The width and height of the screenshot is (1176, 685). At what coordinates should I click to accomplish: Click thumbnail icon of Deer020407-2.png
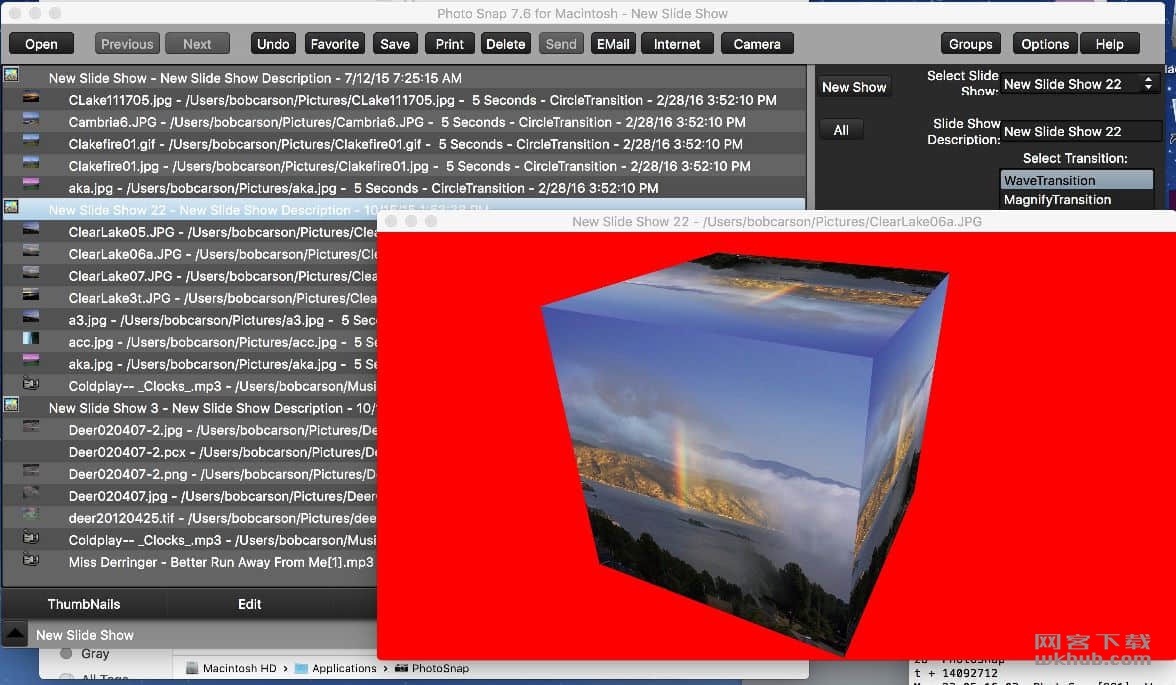[31, 471]
